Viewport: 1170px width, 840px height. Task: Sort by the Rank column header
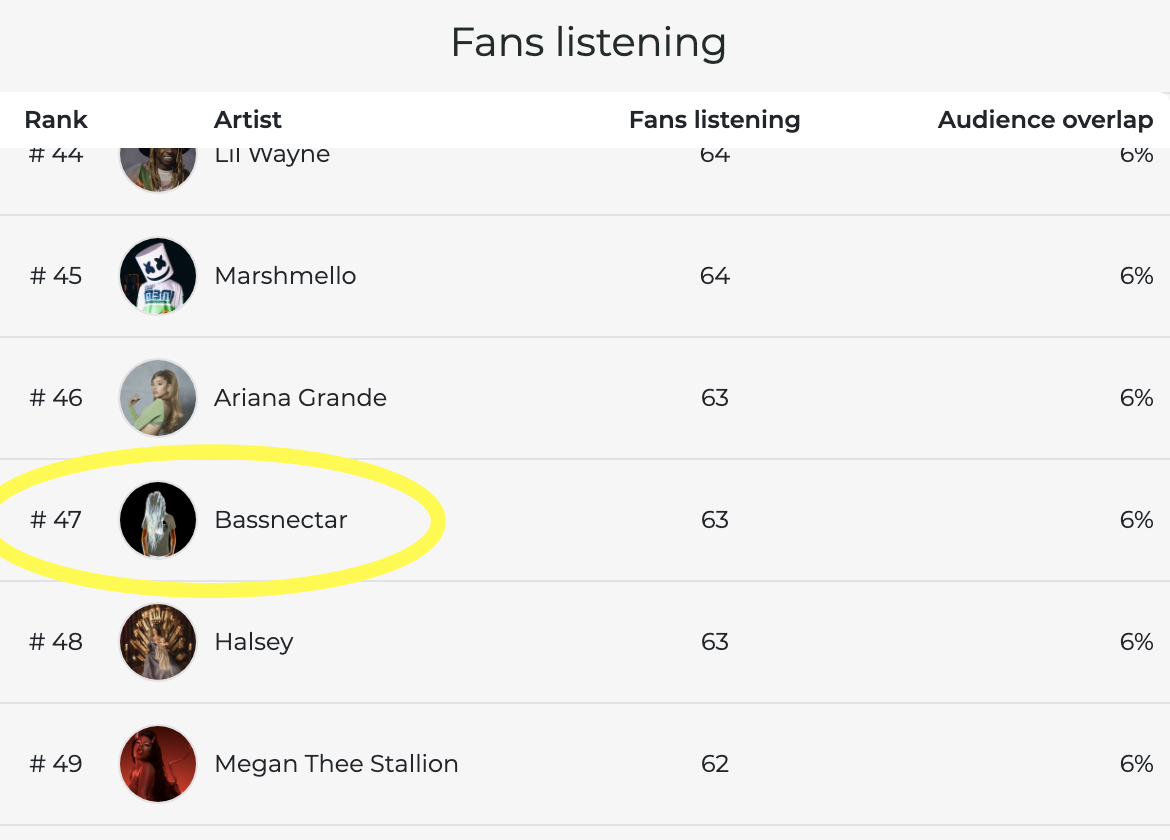[x=56, y=119]
